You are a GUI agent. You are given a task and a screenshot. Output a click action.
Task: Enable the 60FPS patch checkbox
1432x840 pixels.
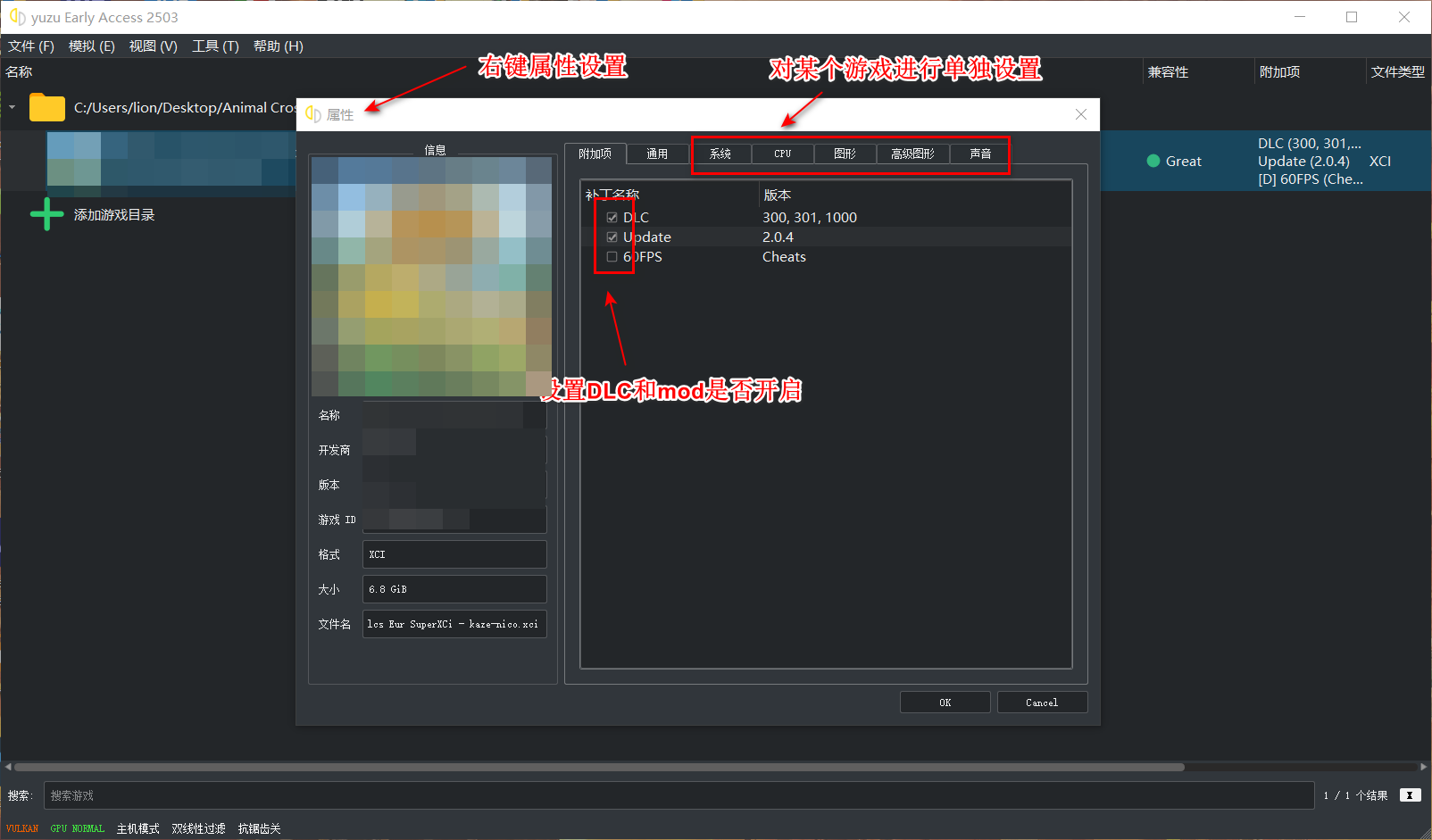[x=612, y=256]
